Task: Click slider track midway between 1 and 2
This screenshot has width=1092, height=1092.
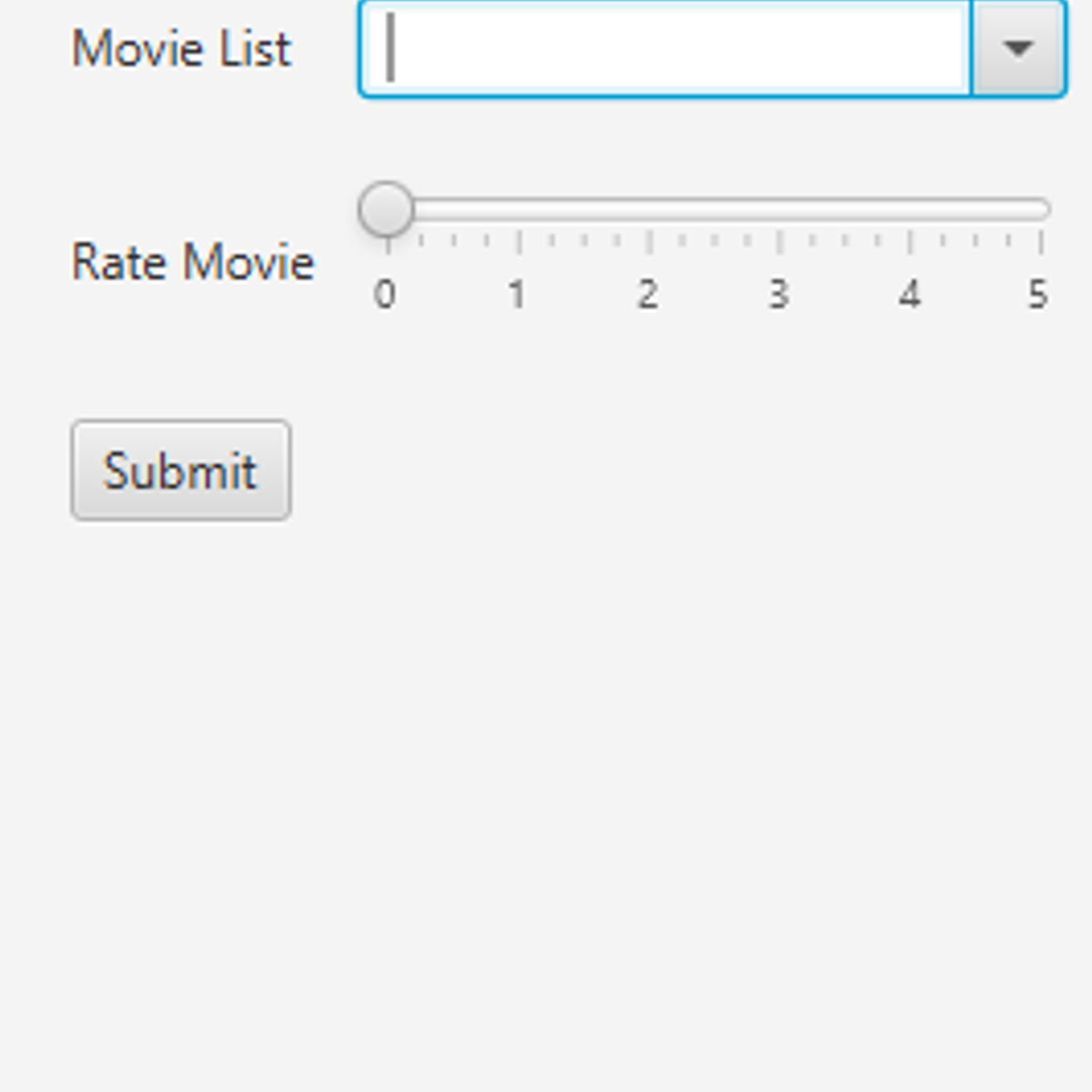Action: (583, 209)
